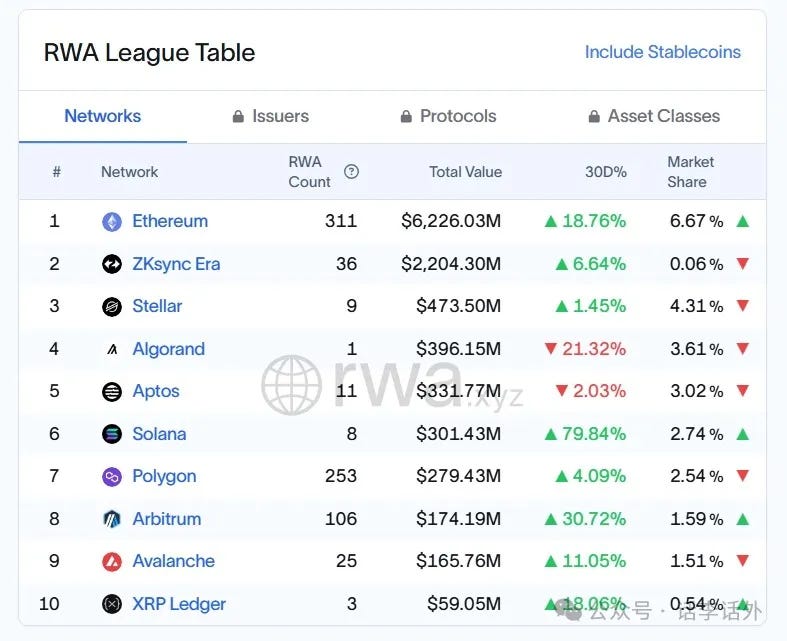787x641 pixels.
Task: Click the 79.84% 30-day change value
Action: (594, 434)
